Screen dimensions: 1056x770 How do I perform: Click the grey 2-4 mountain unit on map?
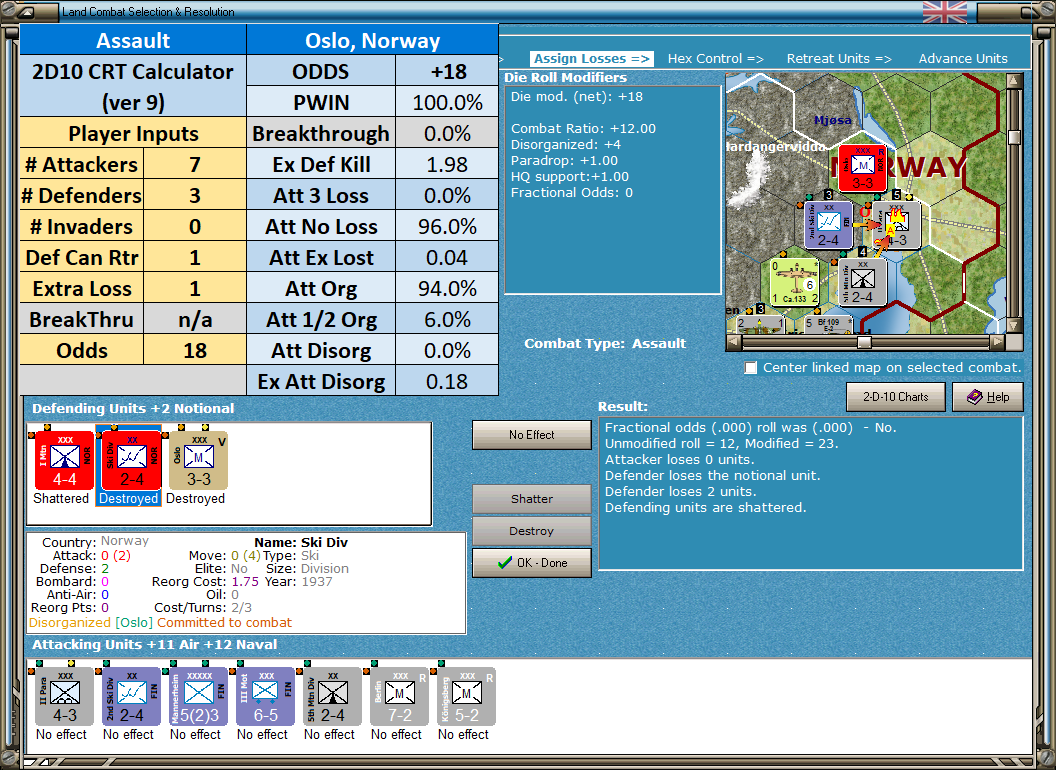(863, 282)
